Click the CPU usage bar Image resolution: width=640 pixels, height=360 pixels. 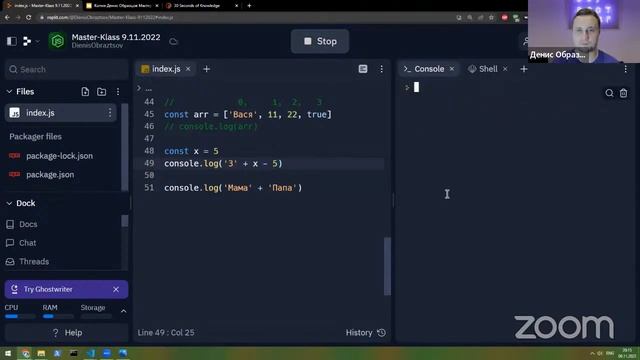pos(20,316)
